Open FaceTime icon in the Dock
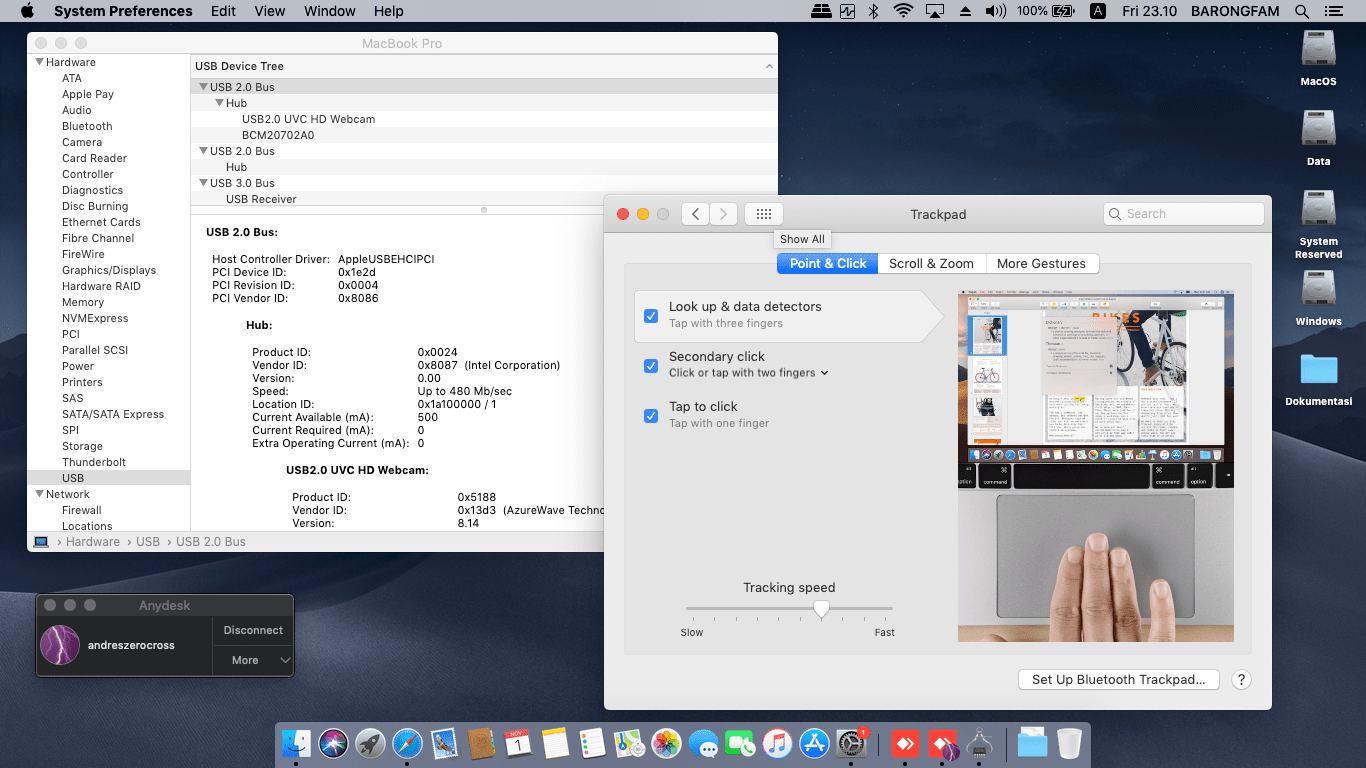This screenshot has height=768, width=1366. tap(740, 743)
